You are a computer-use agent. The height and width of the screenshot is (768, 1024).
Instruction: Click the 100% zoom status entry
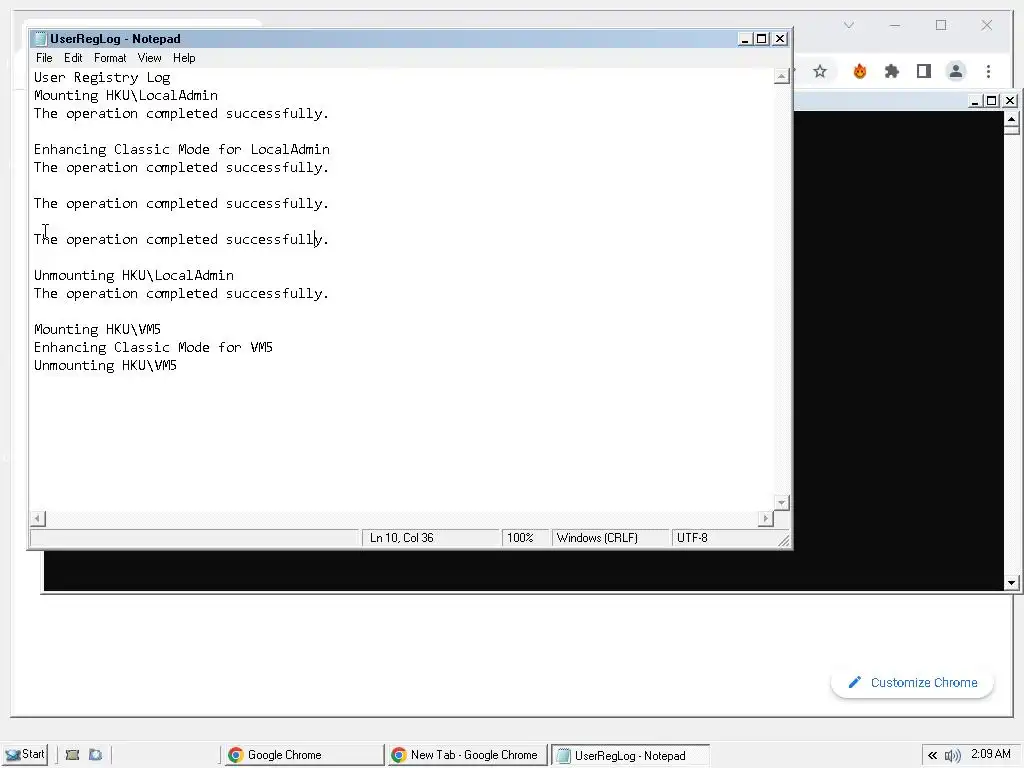coord(526,537)
